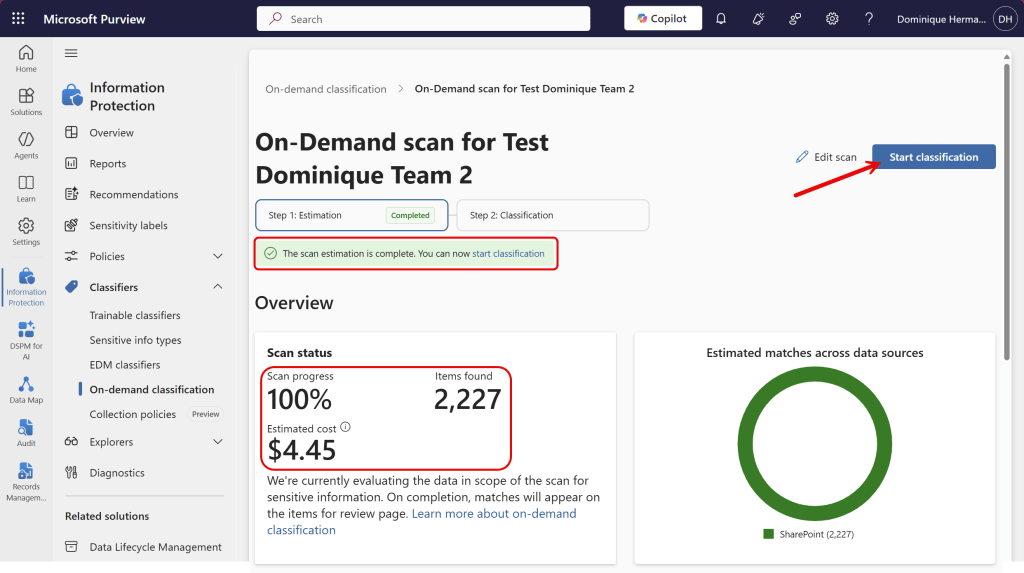Open Settings gear in top bar
The width and height of the screenshot is (1024, 573).
[x=832, y=19]
